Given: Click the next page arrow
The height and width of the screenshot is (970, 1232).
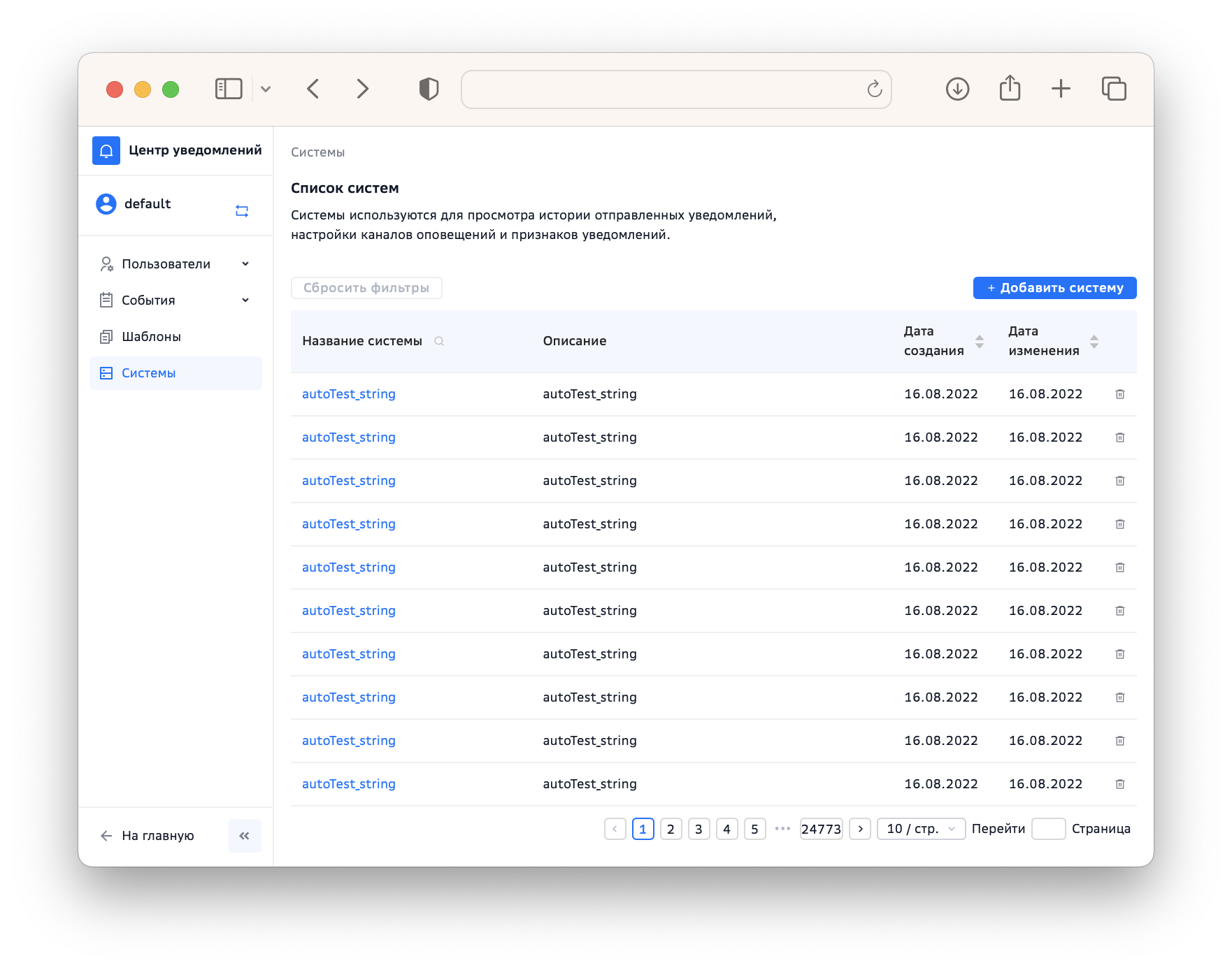Looking at the screenshot, I should pyautogui.click(x=860, y=829).
